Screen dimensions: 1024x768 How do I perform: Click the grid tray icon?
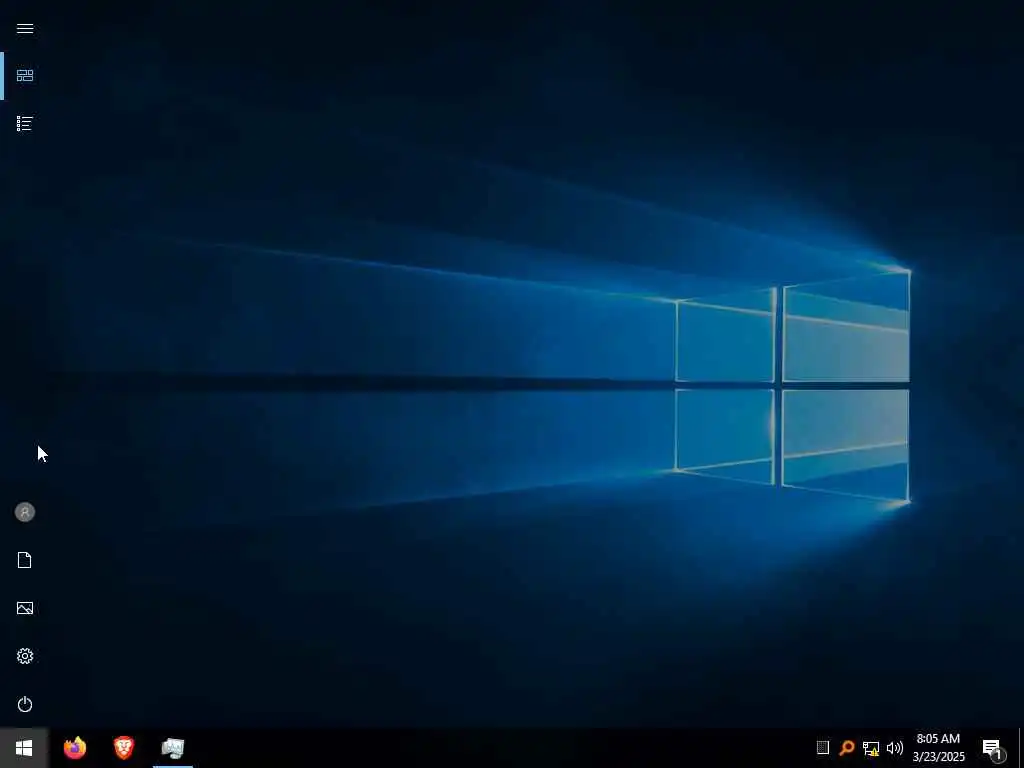click(x=823, y=748)
